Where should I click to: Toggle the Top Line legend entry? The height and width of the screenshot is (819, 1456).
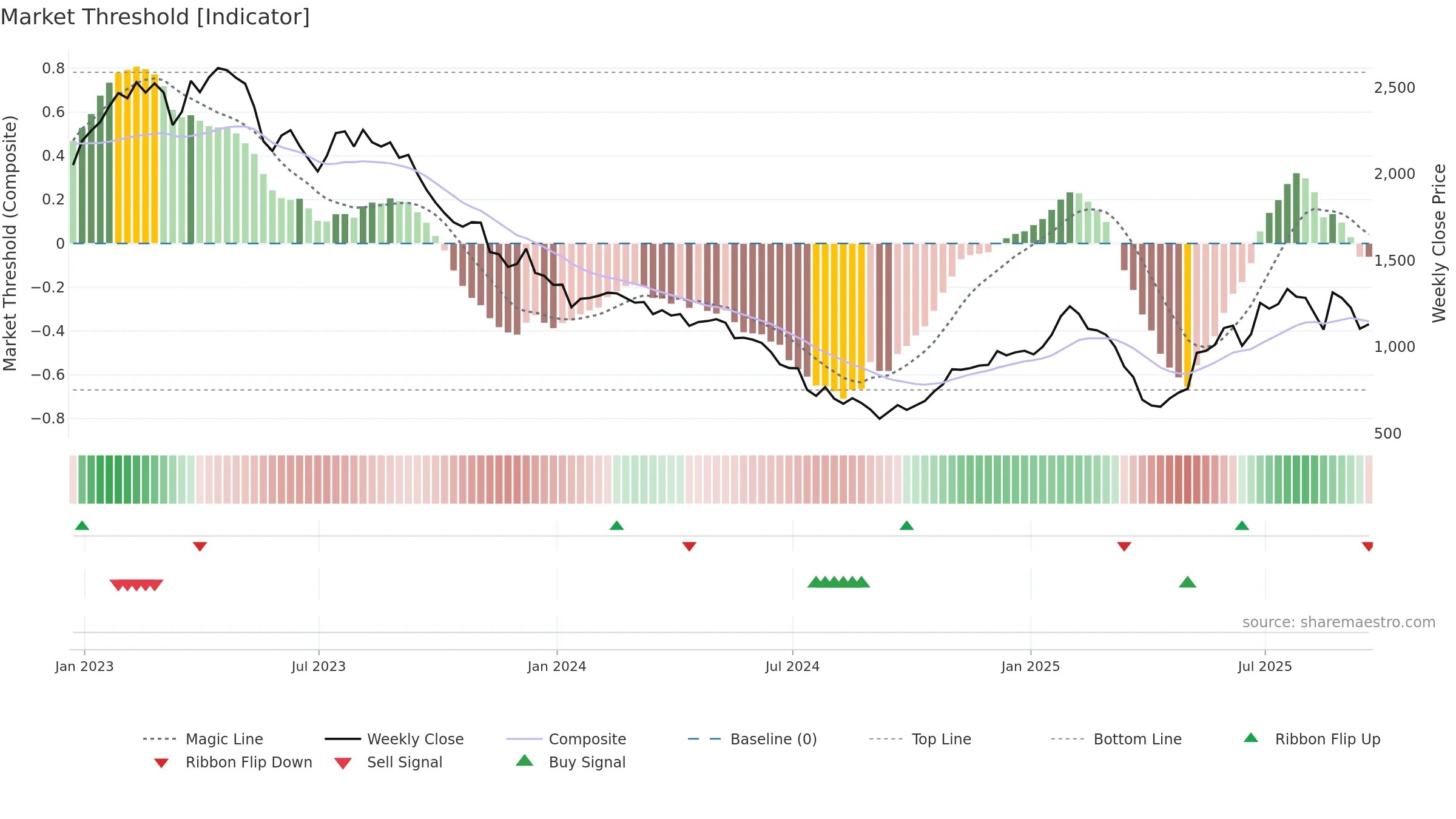pos(920,739)
